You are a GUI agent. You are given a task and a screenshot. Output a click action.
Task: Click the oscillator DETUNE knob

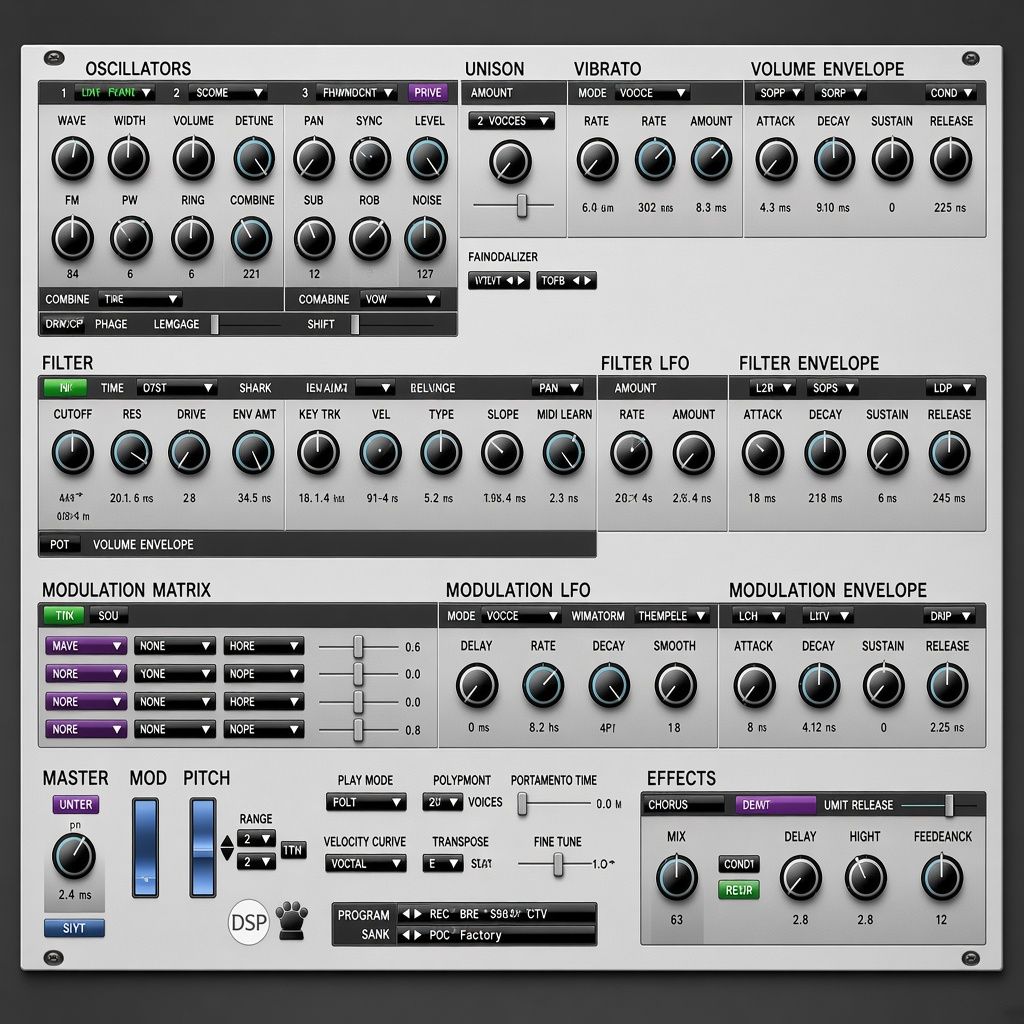253,158
